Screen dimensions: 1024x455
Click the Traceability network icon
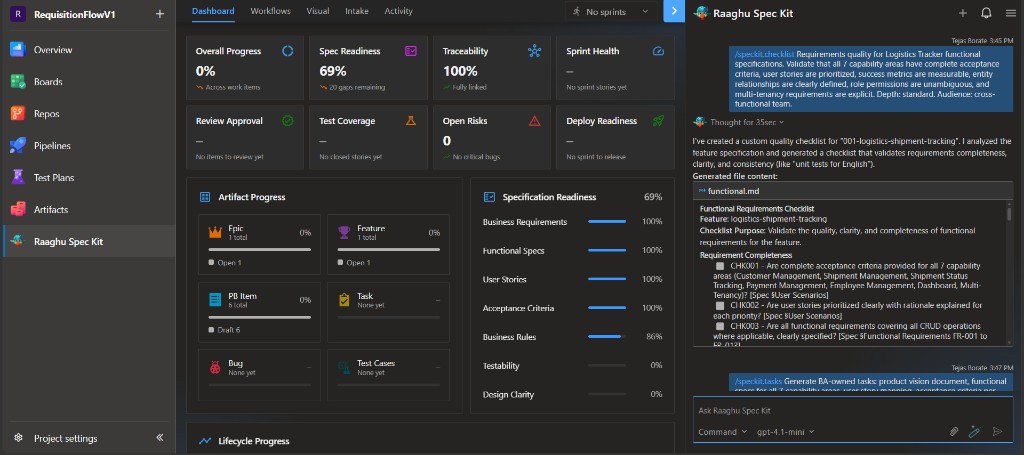534,51
